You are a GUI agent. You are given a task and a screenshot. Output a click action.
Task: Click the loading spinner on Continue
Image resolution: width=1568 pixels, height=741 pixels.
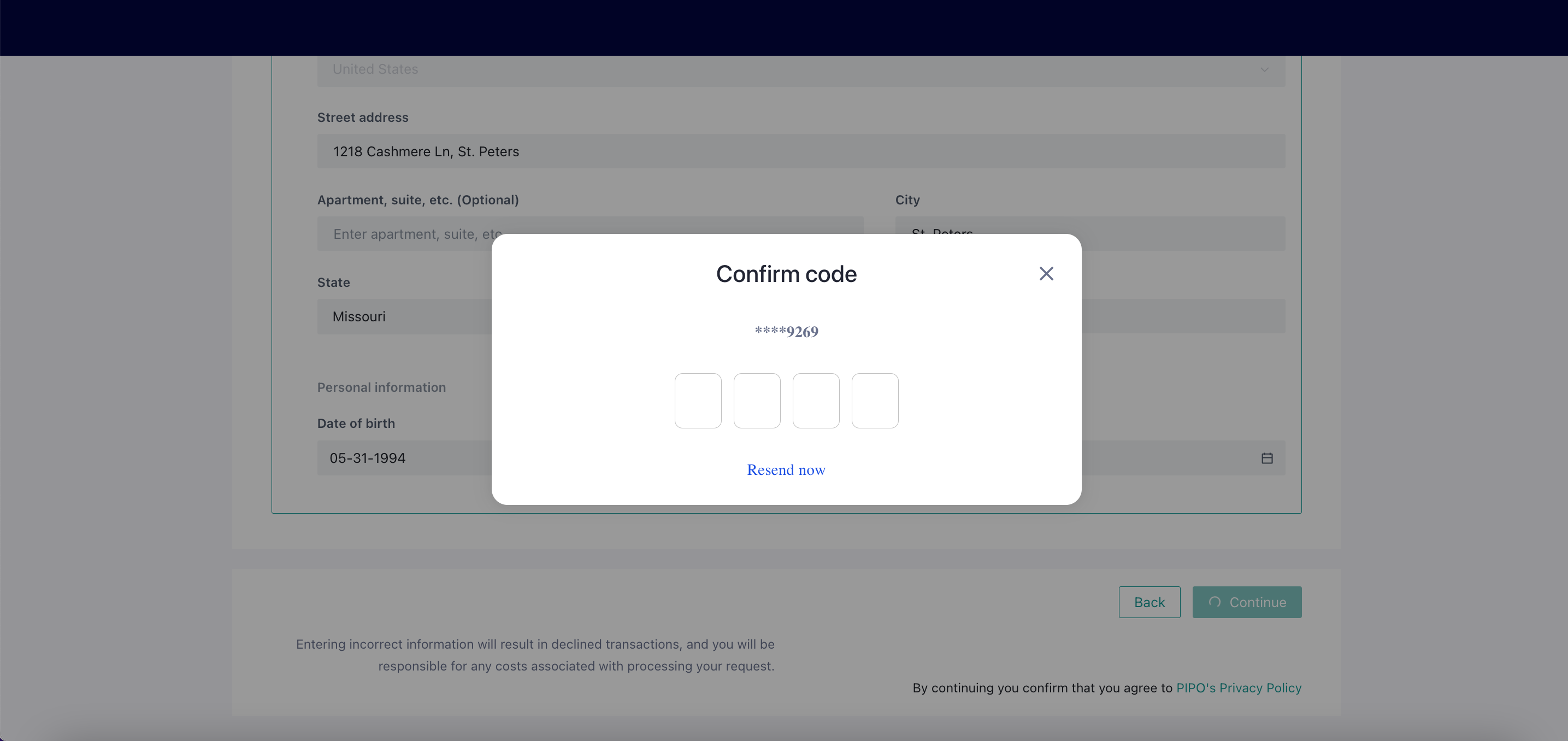(1215, 602)
